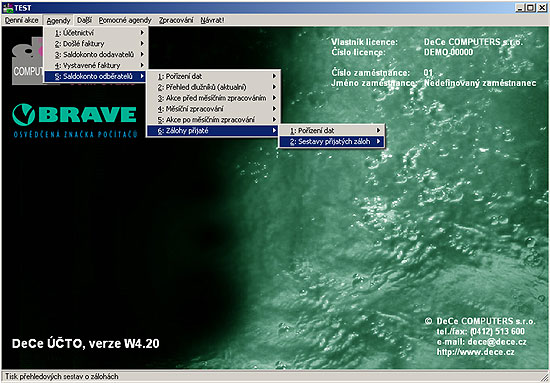Image resolution: width=550 pixels, height=383 pixels.
Task: Open the Další menu
Action: click(x=84, y=20)
